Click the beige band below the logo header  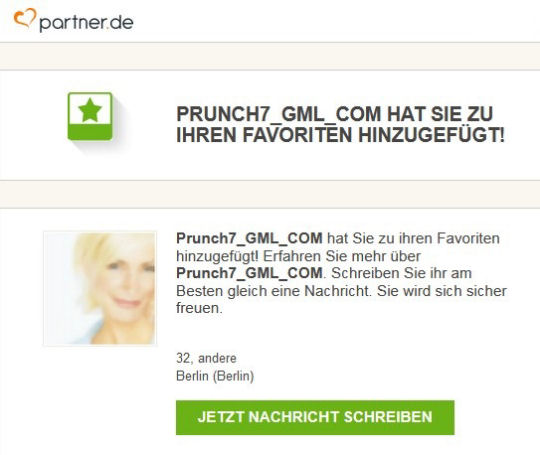click(270, 56)
